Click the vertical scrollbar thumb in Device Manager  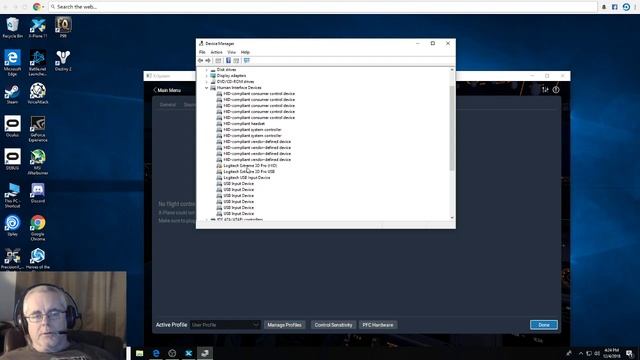[452, 128]
